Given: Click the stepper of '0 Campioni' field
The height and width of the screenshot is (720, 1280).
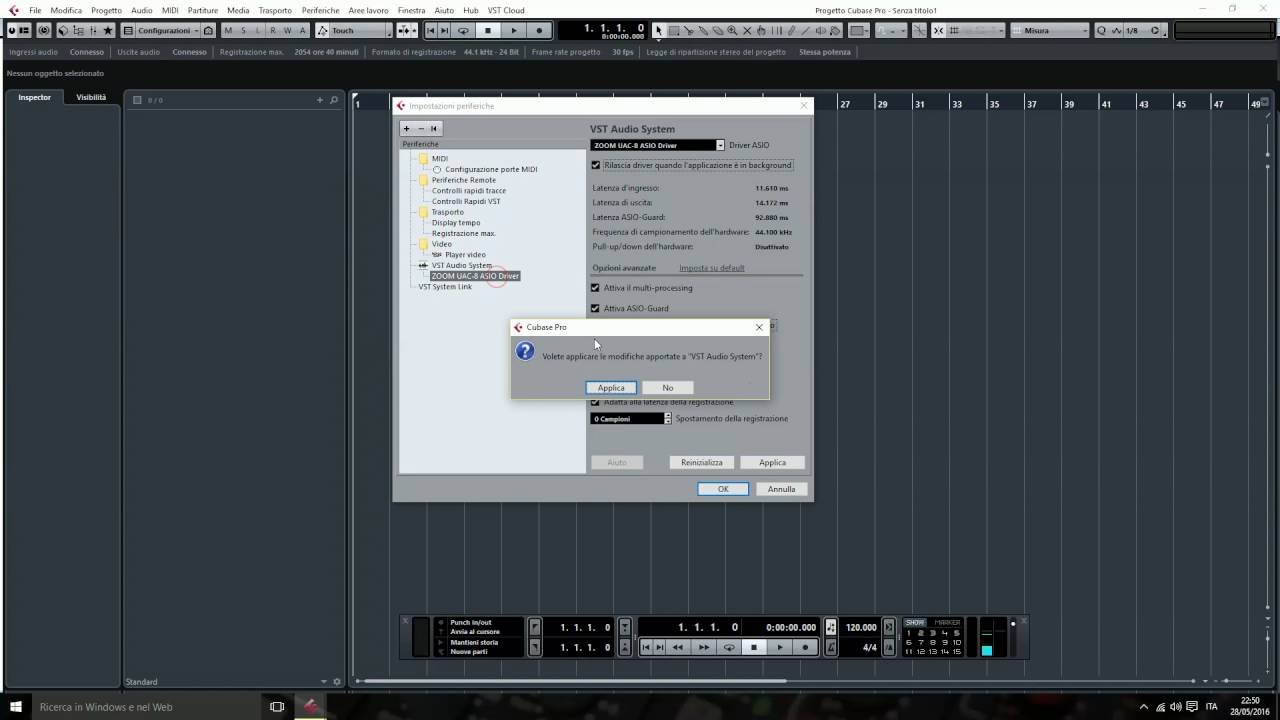Looking at the screenshot, I should coord(668,418).
